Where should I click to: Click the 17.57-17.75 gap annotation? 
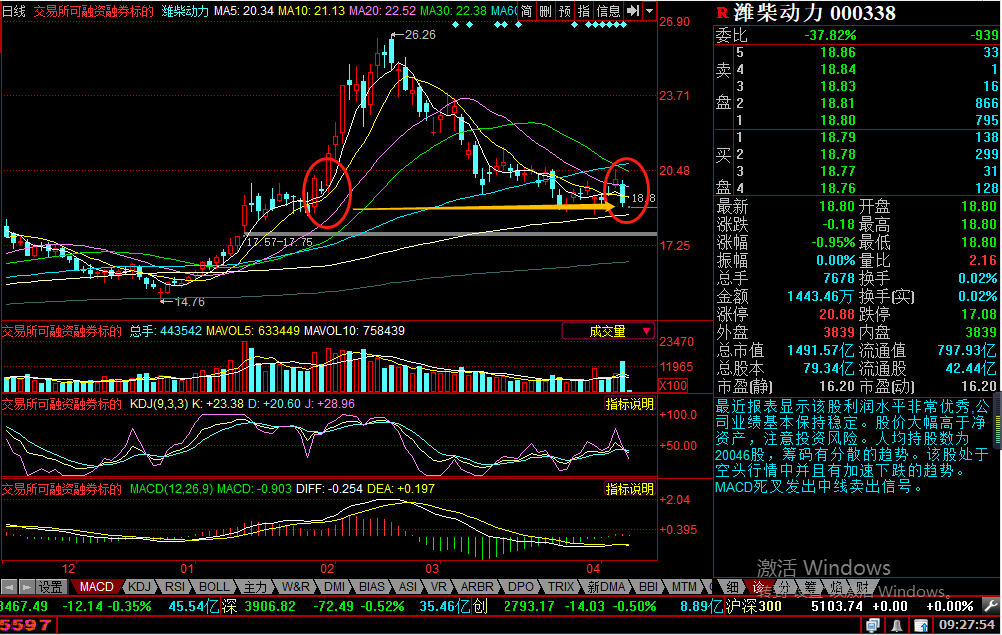tap(280, 242)
